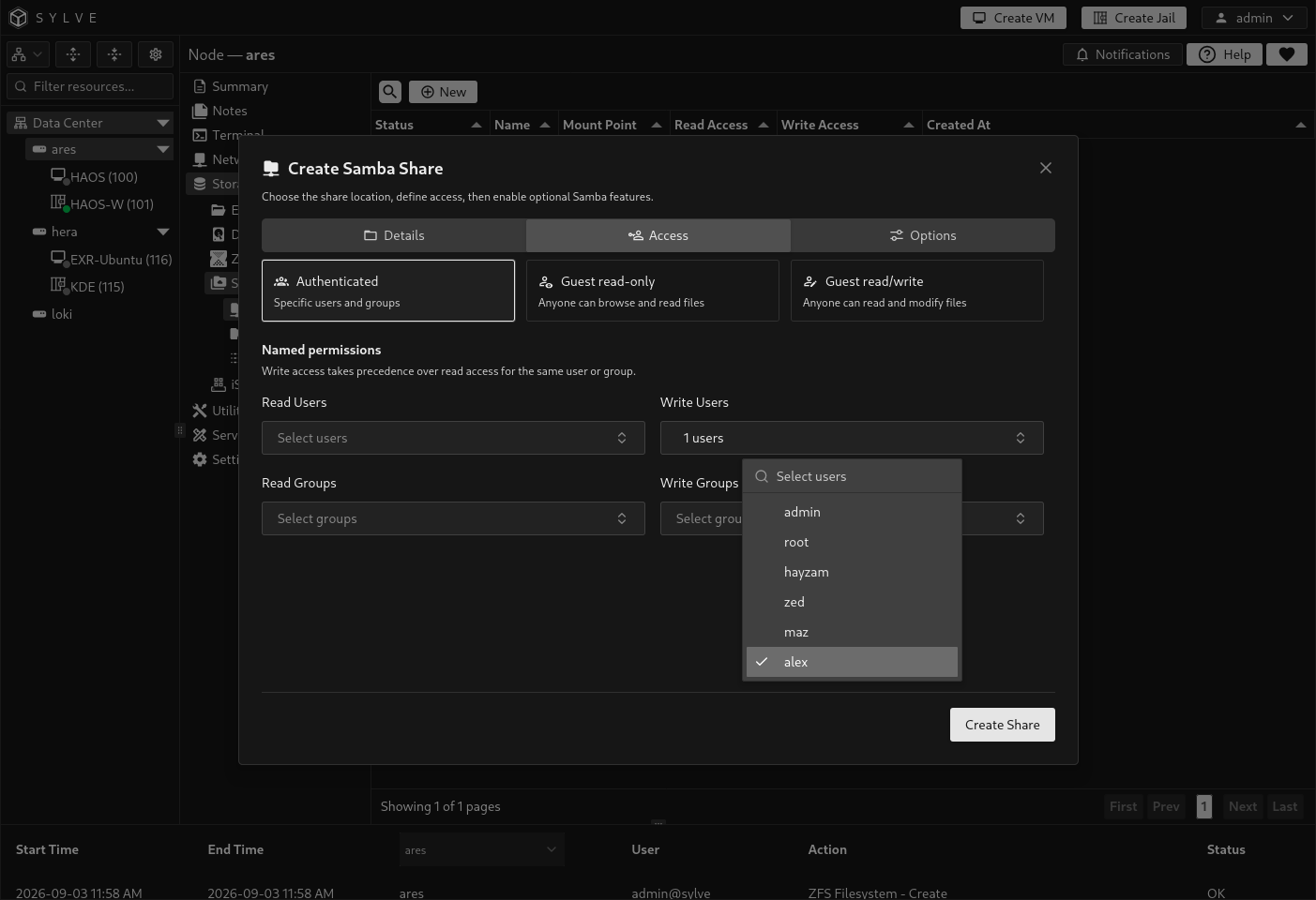Sort by Write Access column
The width and height of the screenshot is (1316, 900).
tap(848, 125)
